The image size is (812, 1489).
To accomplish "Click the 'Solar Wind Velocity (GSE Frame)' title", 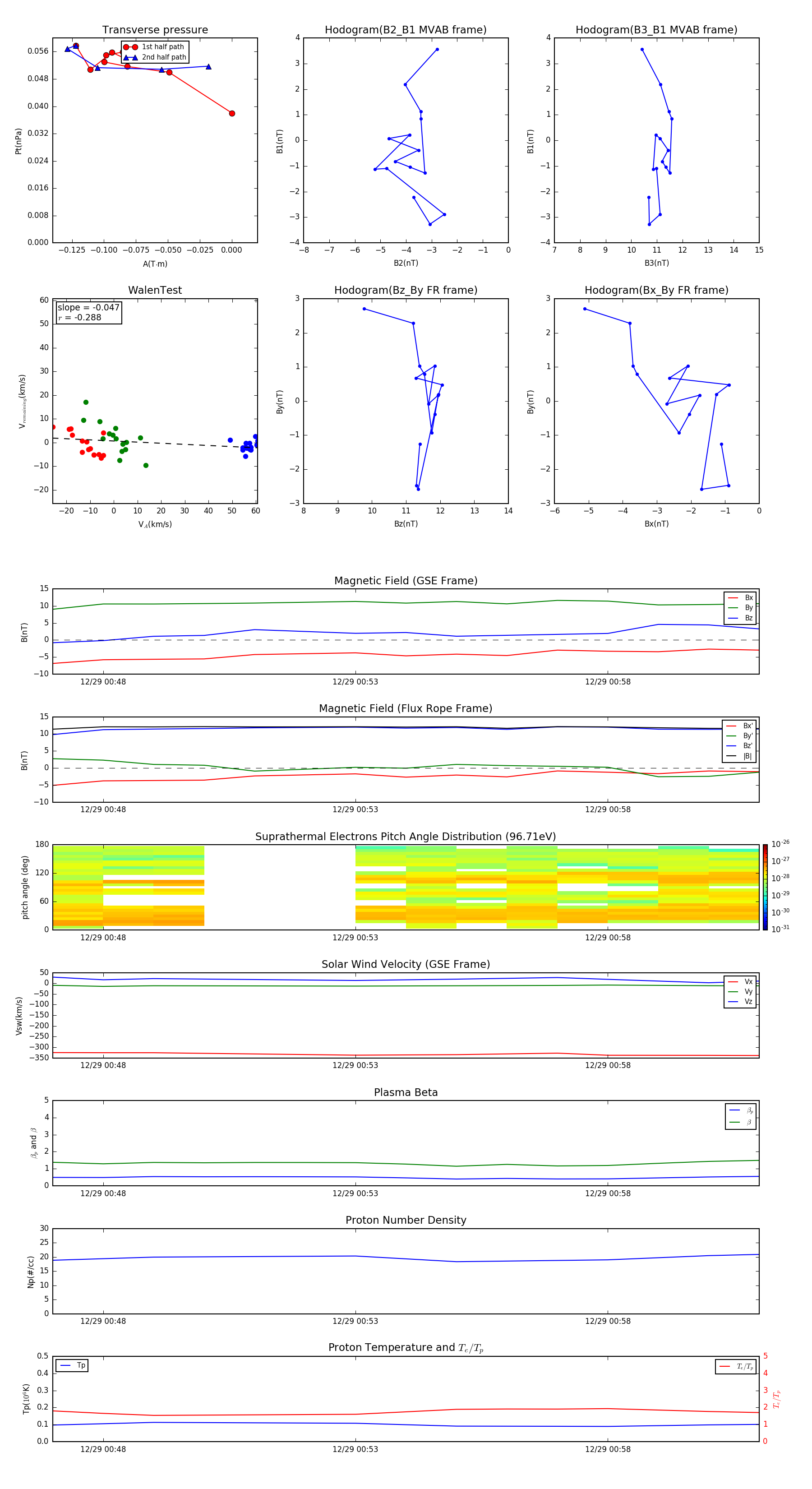I will point(406,965).
